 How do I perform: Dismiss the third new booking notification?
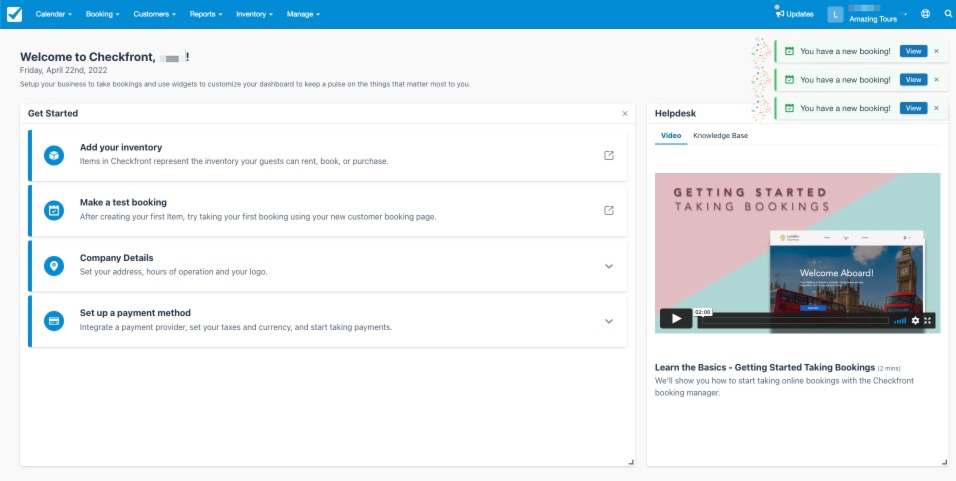pos(936,108)
